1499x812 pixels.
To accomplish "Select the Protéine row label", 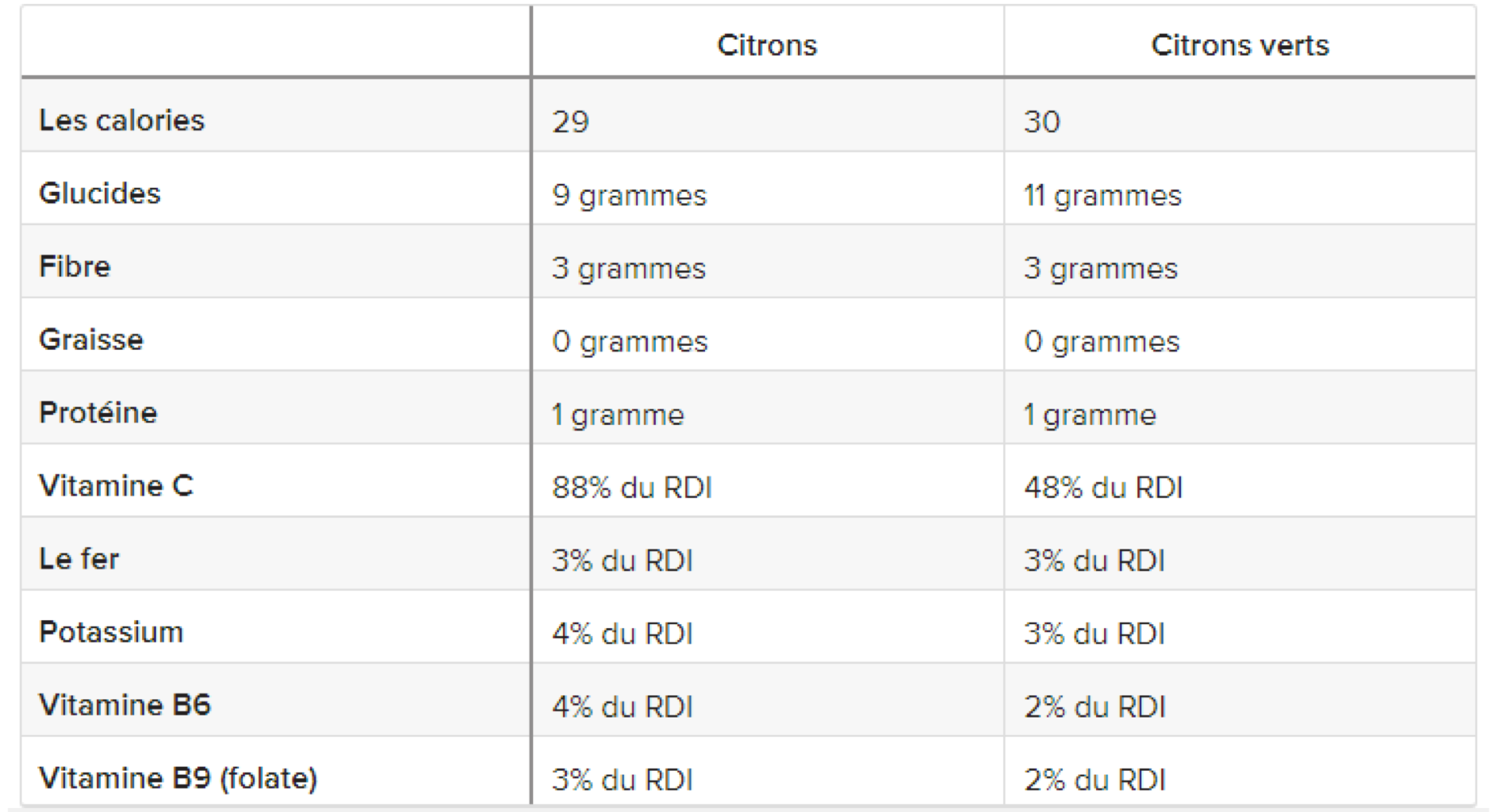I will coord(98,412).
